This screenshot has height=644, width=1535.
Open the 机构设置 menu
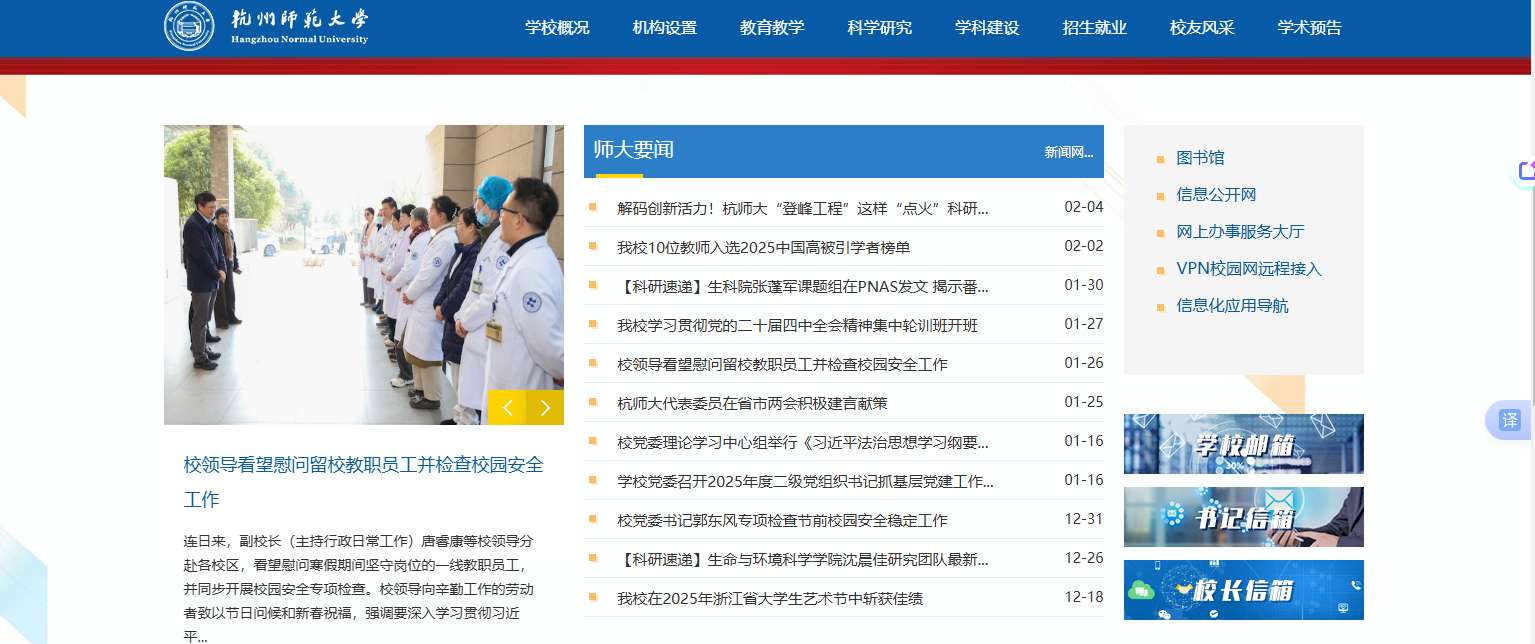(x=664, y=28)
